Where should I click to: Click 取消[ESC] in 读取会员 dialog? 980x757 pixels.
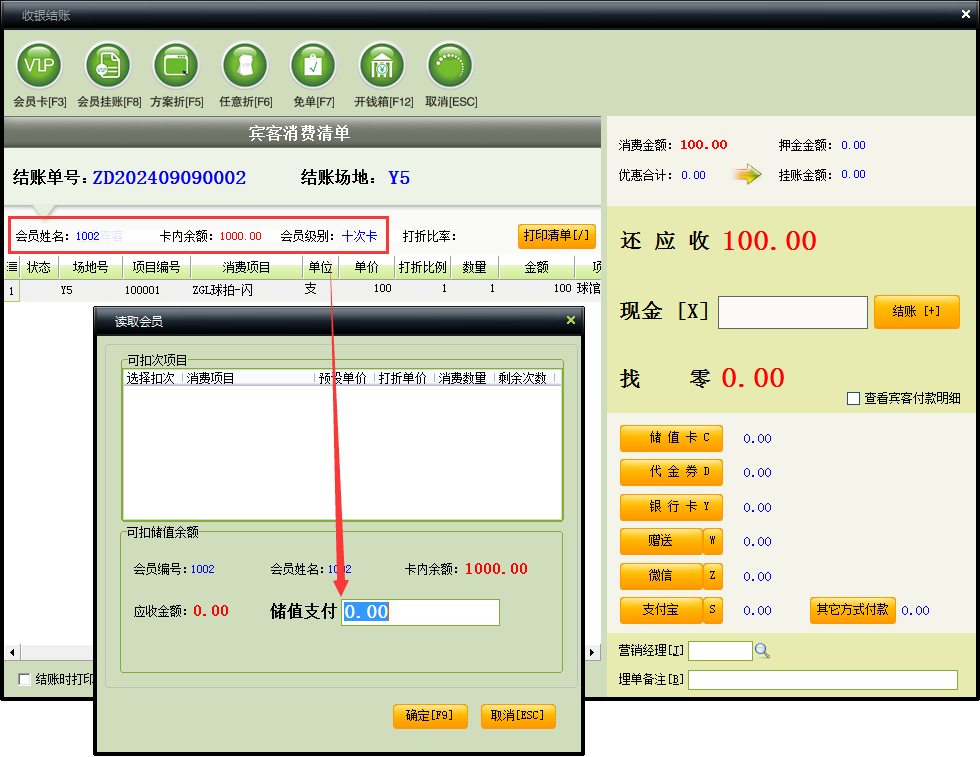click(x=518, y=716)
